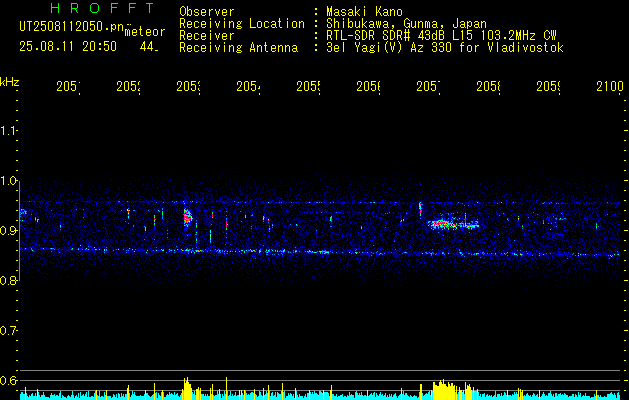Click the strong meteor echo near 2057
Screen dimensions: 629x400
coord(452,224)
